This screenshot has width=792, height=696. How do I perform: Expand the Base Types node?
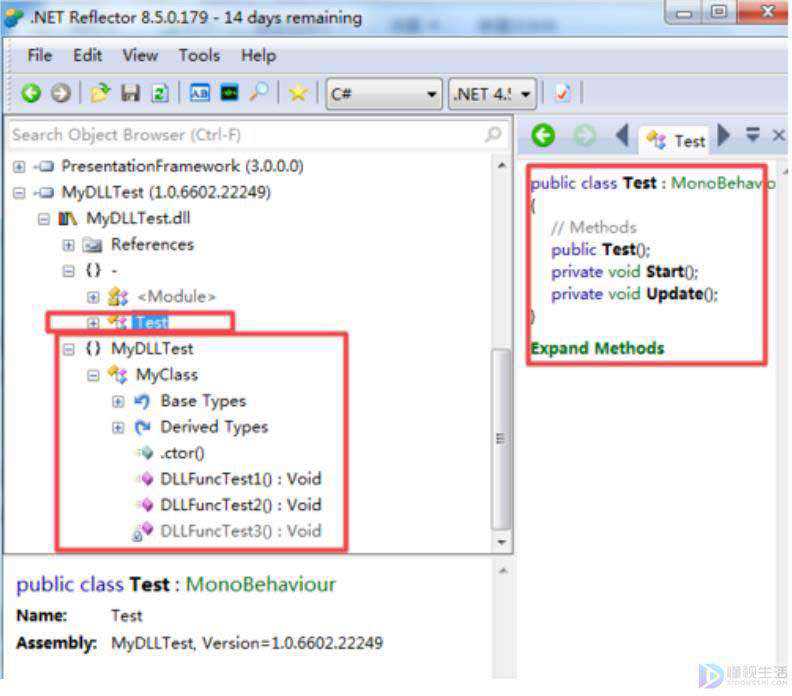118,402
